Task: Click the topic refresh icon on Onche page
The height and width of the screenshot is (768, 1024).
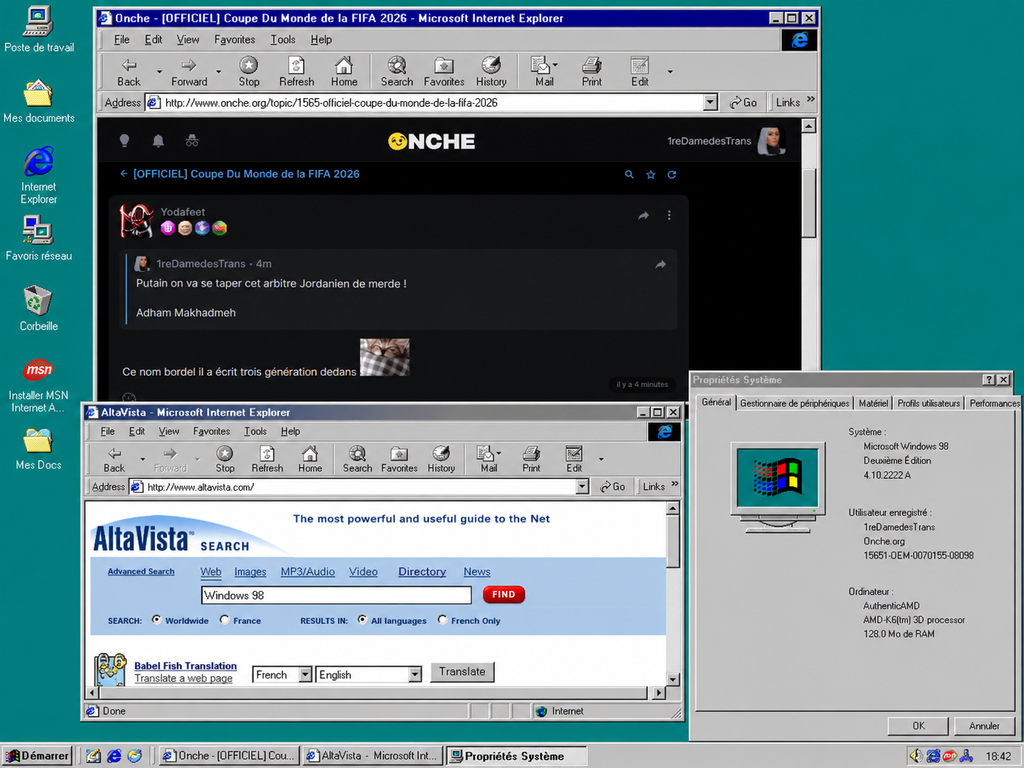Action: point(671,175)
